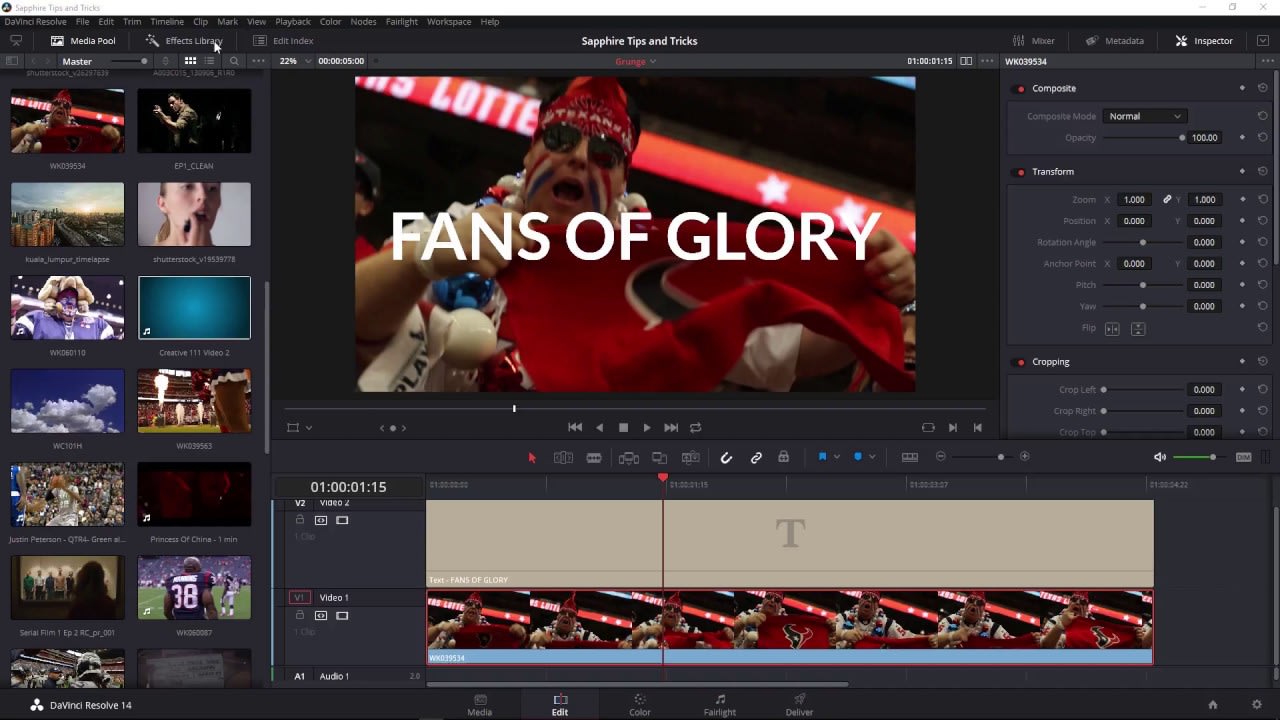Open the Fairlight menu

pos(401,21)
